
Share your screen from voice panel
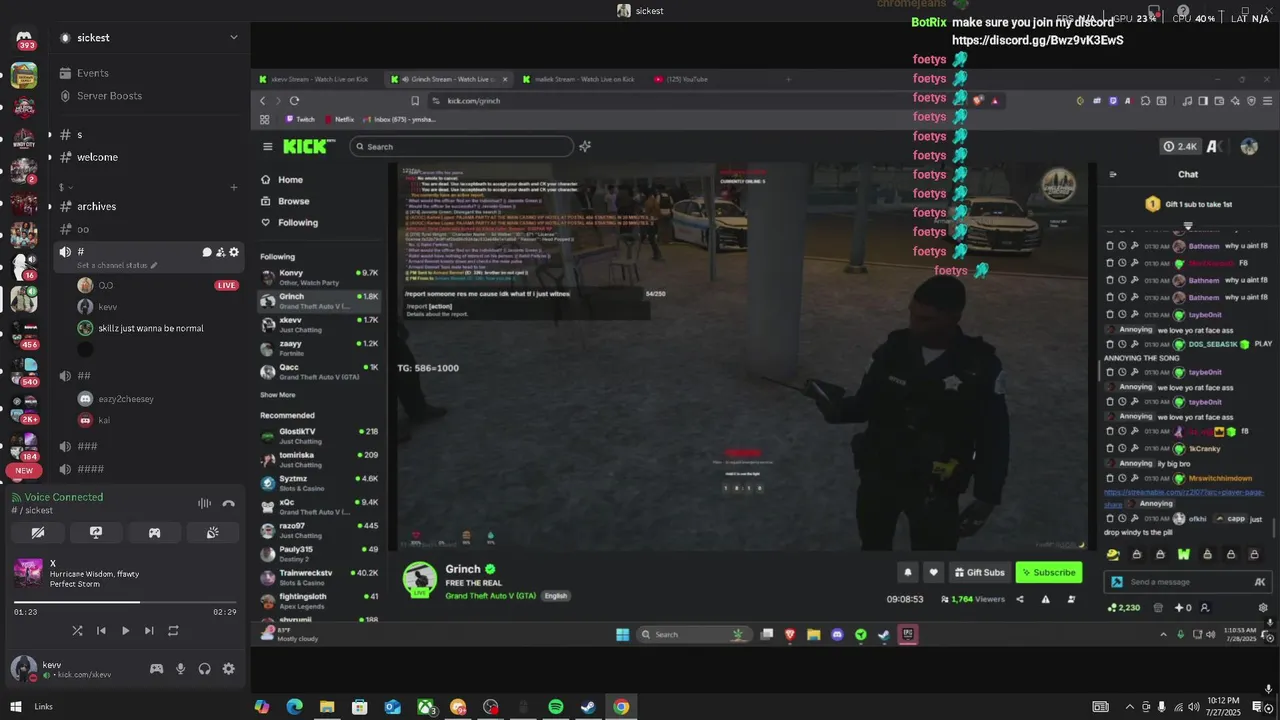(96, 533)
